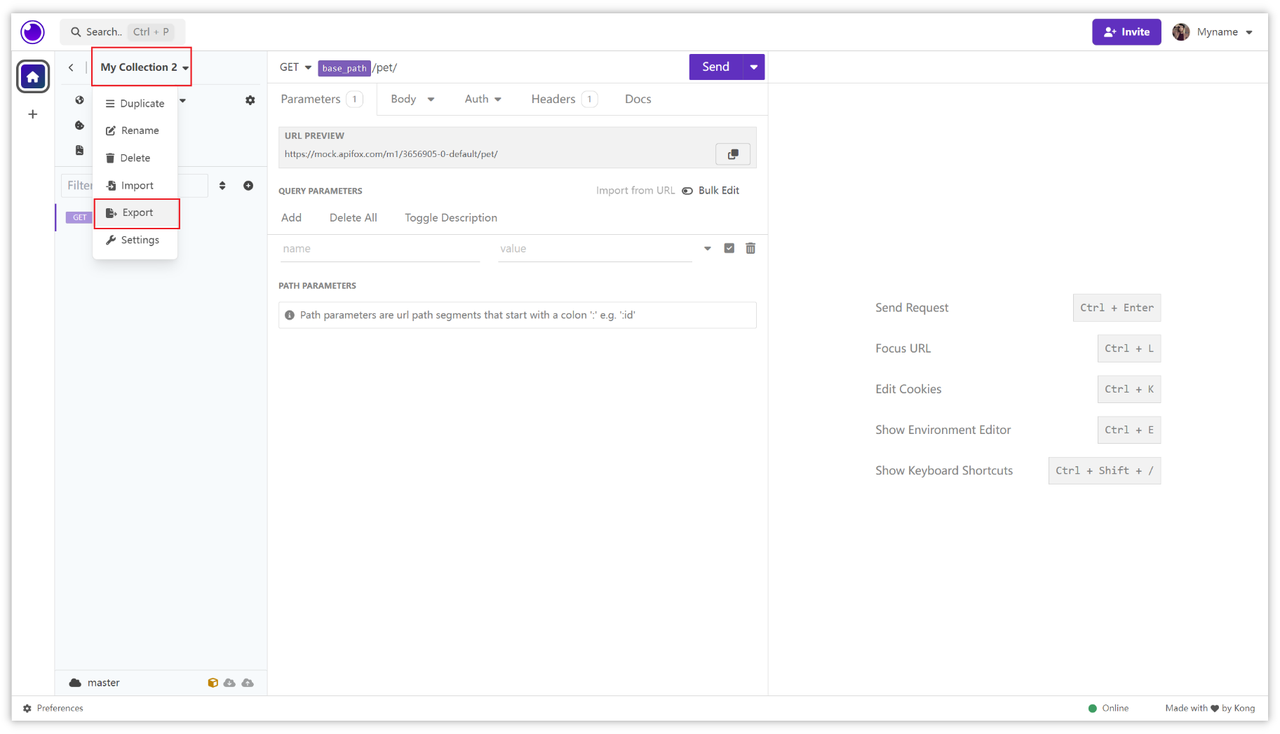Toggle Bulk Edit switch
This screenshot has width=1280, height=734.
click(687, 191)
